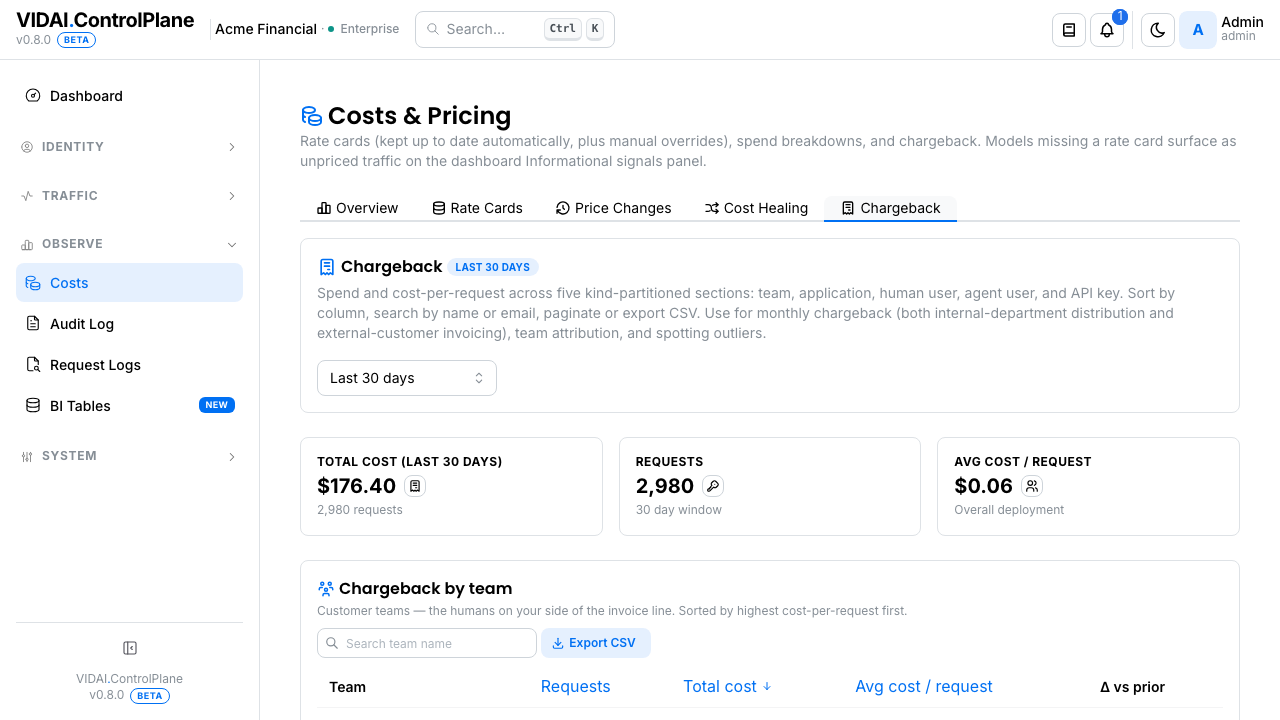Screen dimensions: 1280x720
Task: Click the Acme Financial organization name
Action: pos(266,29)
